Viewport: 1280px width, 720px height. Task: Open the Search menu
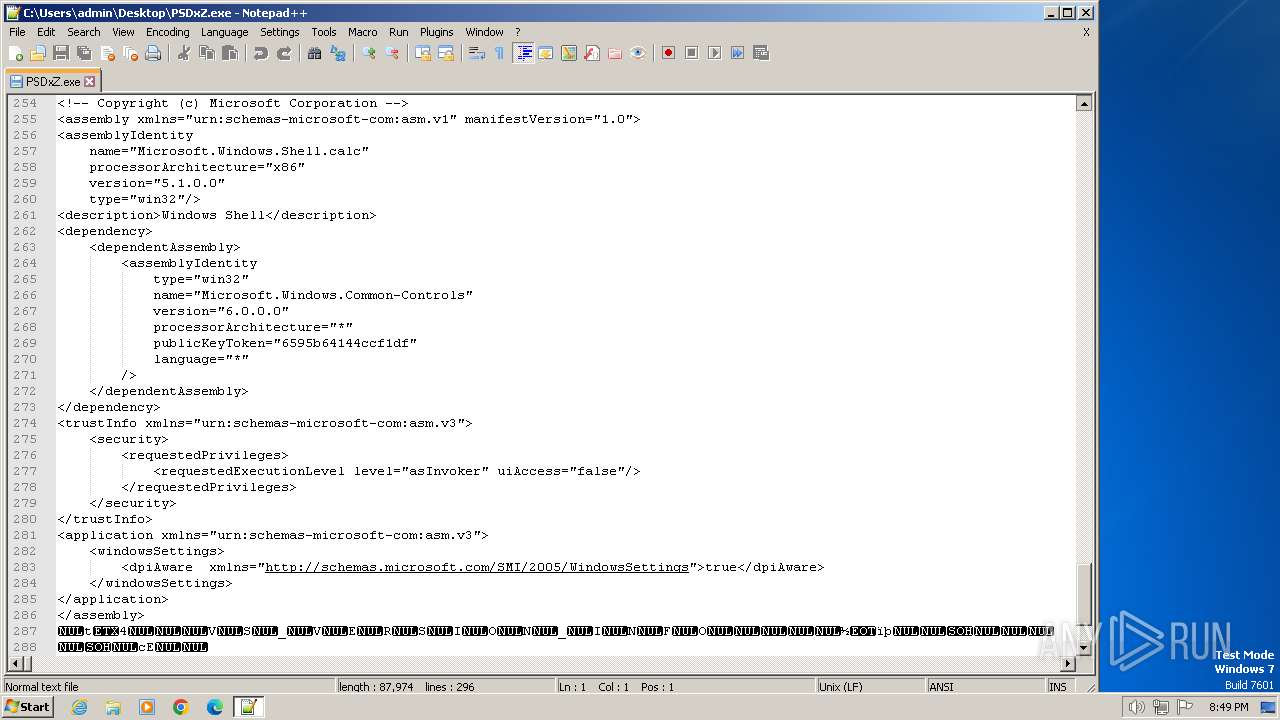pos(84,32)
